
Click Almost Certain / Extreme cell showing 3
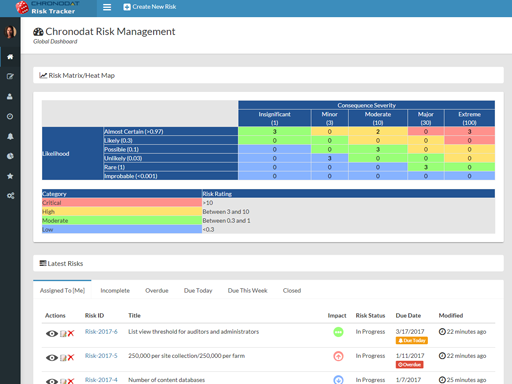tap(469, 131)
